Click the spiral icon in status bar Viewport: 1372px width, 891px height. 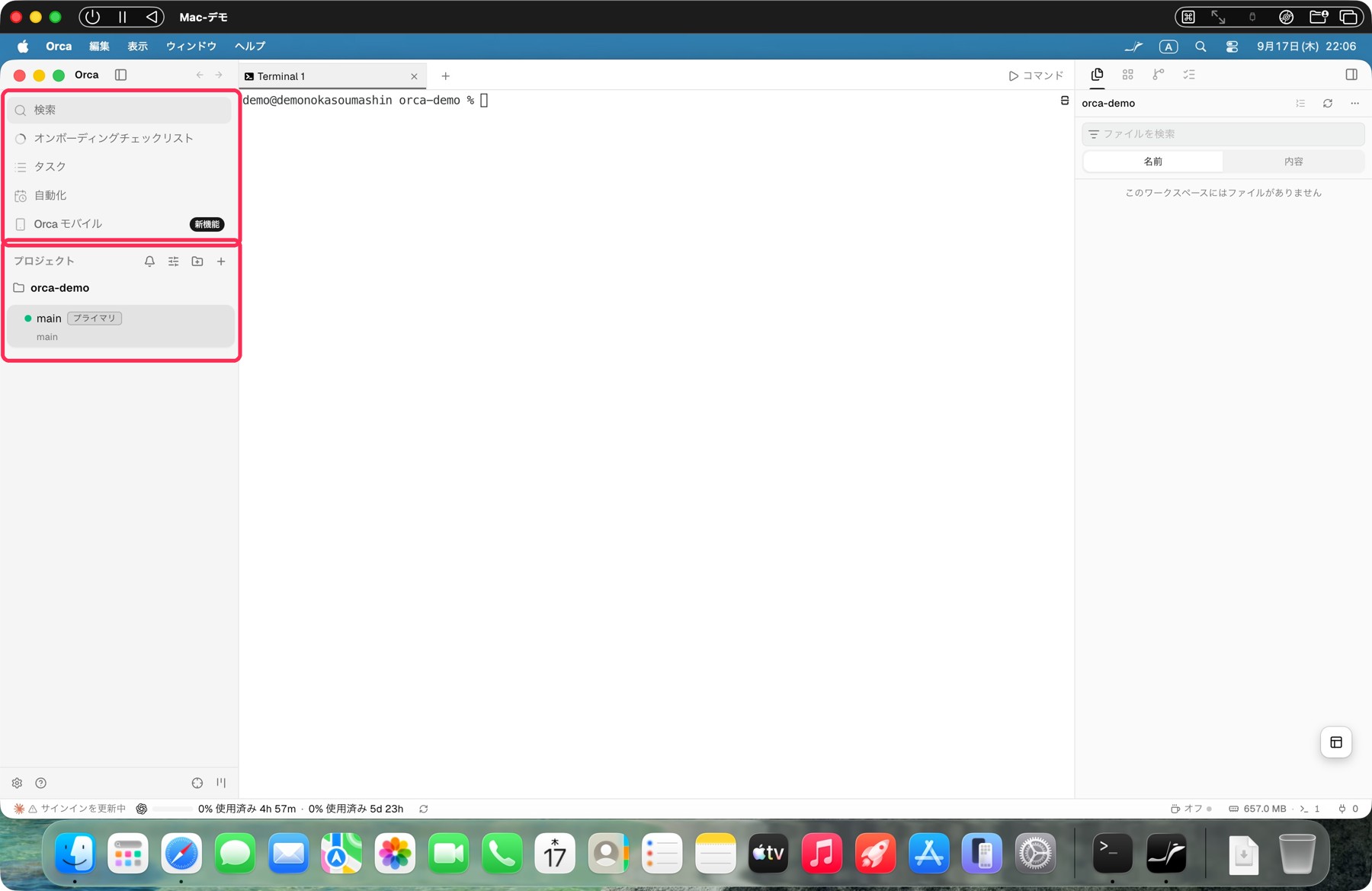142,809
